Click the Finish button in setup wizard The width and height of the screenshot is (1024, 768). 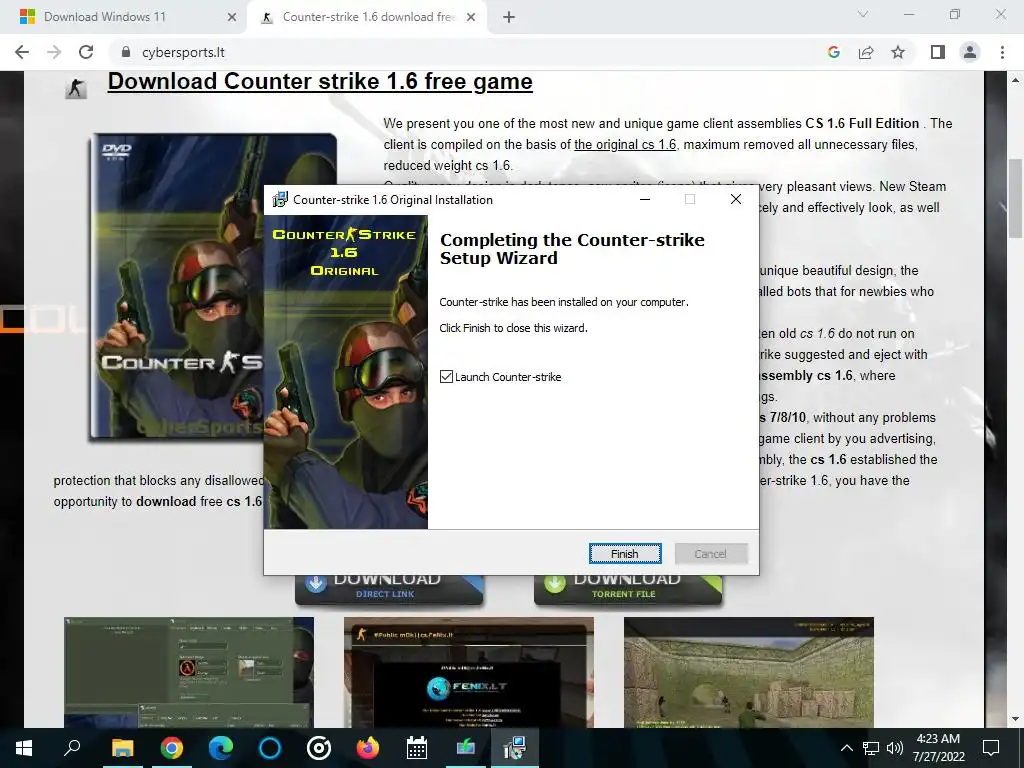click(x=625, y=554)
